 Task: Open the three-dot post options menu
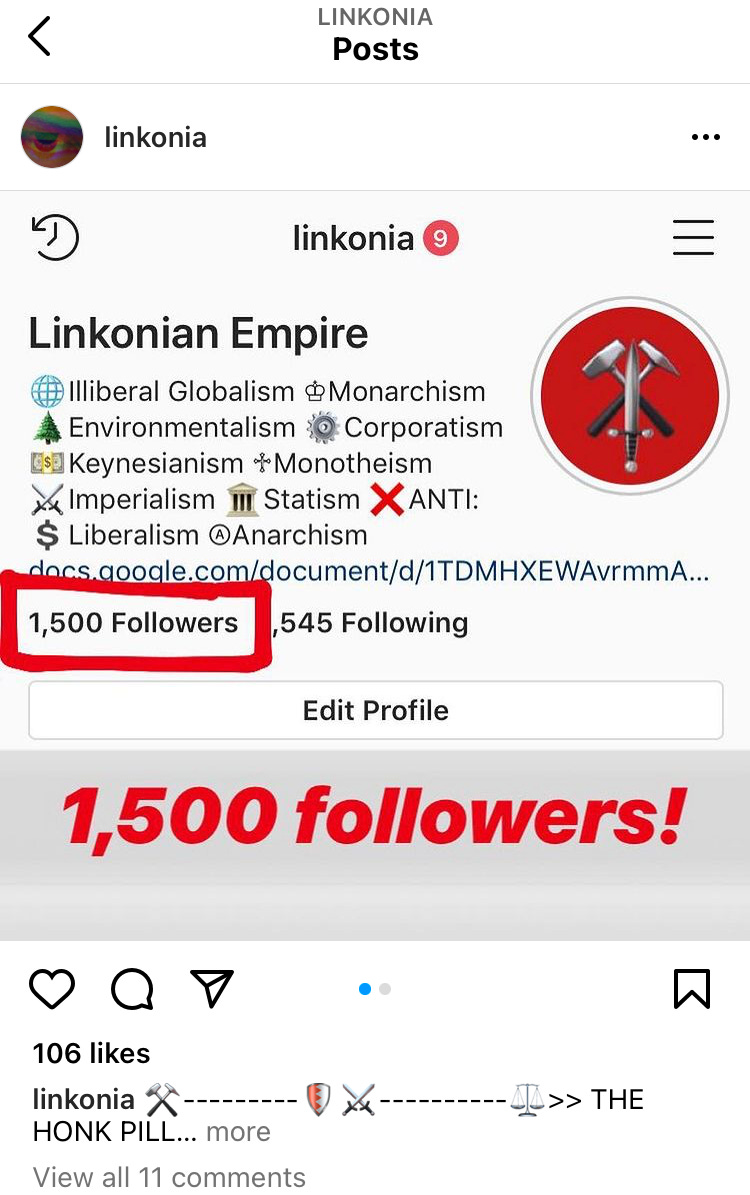click(x=705, y=137)
